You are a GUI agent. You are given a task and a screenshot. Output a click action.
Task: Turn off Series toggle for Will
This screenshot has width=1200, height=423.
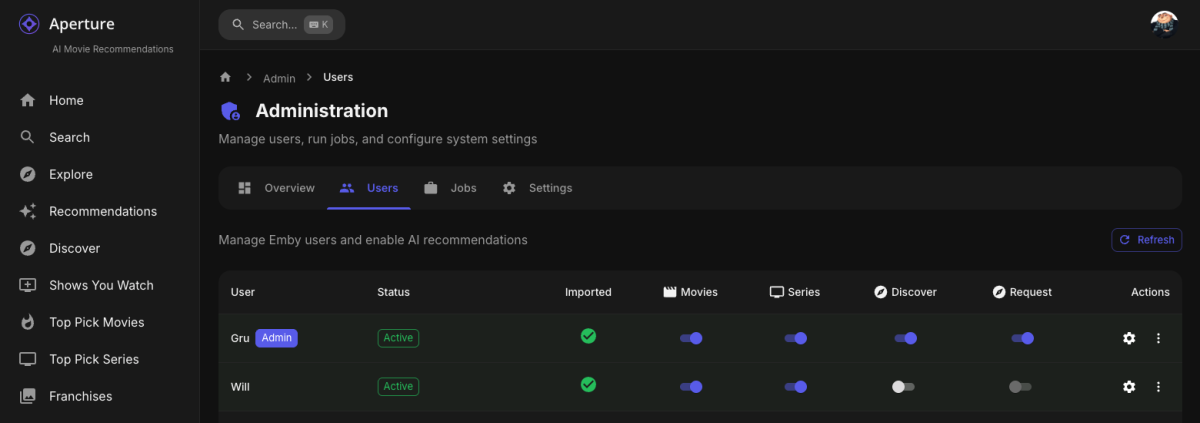coord(795,387)
